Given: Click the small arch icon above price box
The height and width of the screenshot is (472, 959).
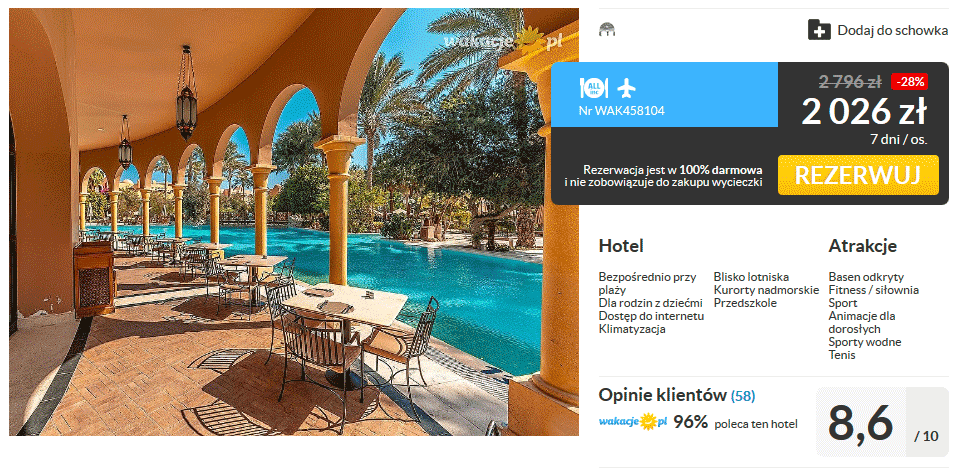Looking at the screenshot, I should [x=607, y=29].
